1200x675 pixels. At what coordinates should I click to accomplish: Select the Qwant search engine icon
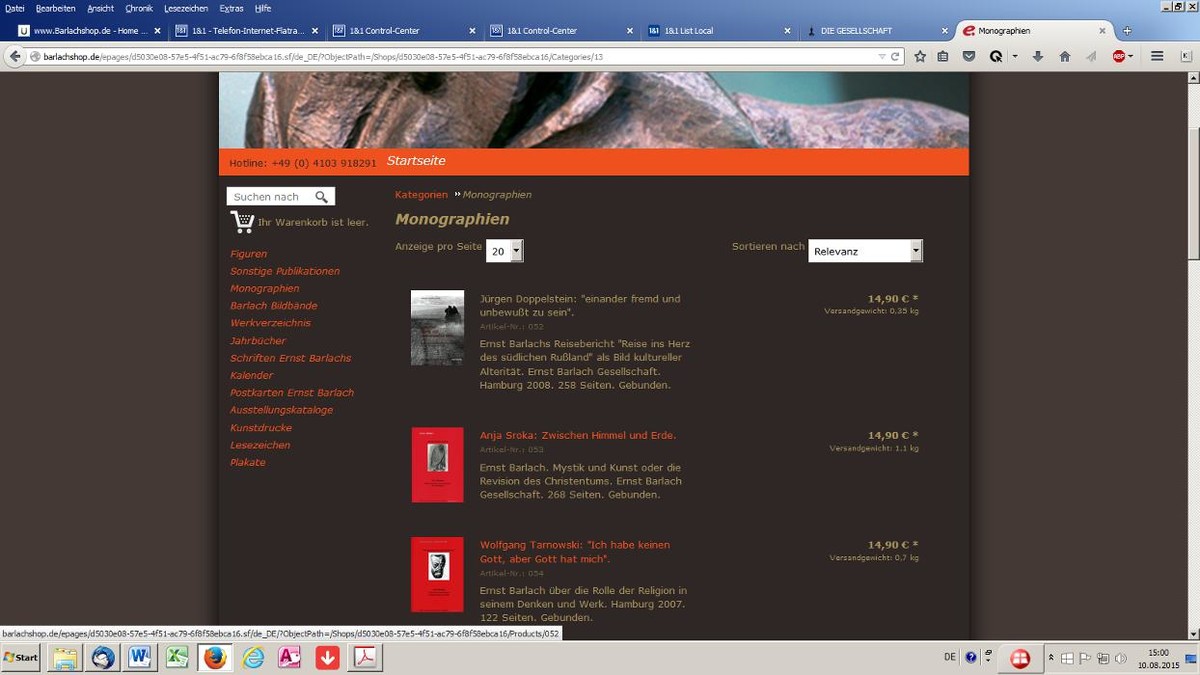[x=995, y=57]
